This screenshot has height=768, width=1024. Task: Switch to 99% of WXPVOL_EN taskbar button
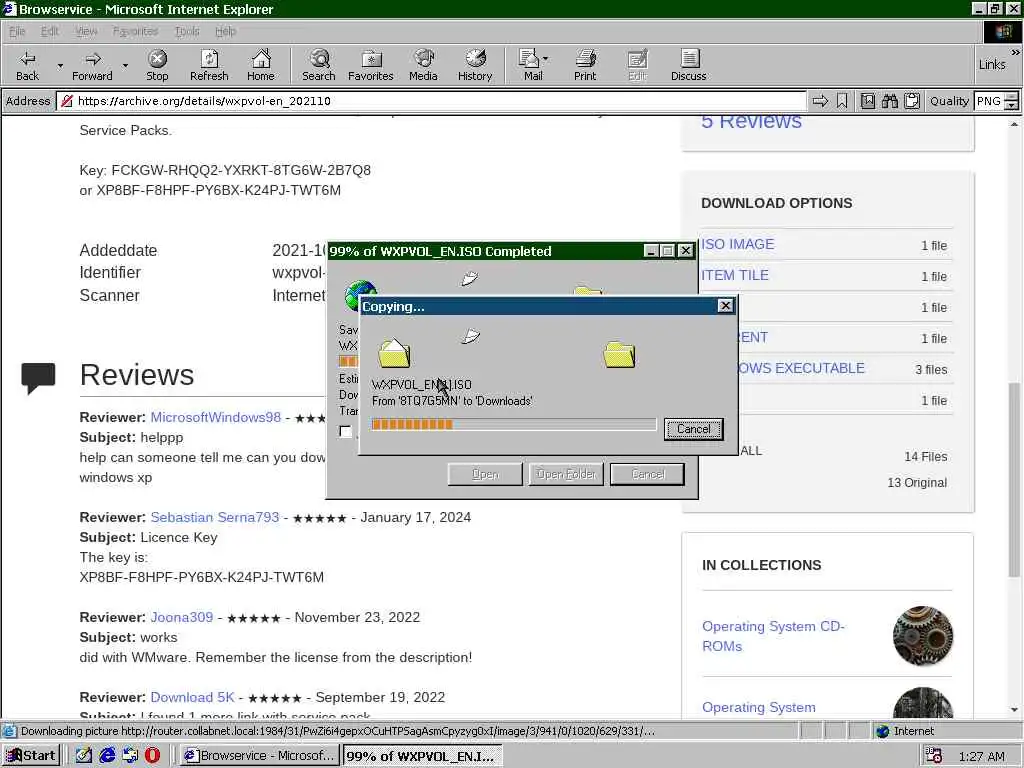coord(423,756)
